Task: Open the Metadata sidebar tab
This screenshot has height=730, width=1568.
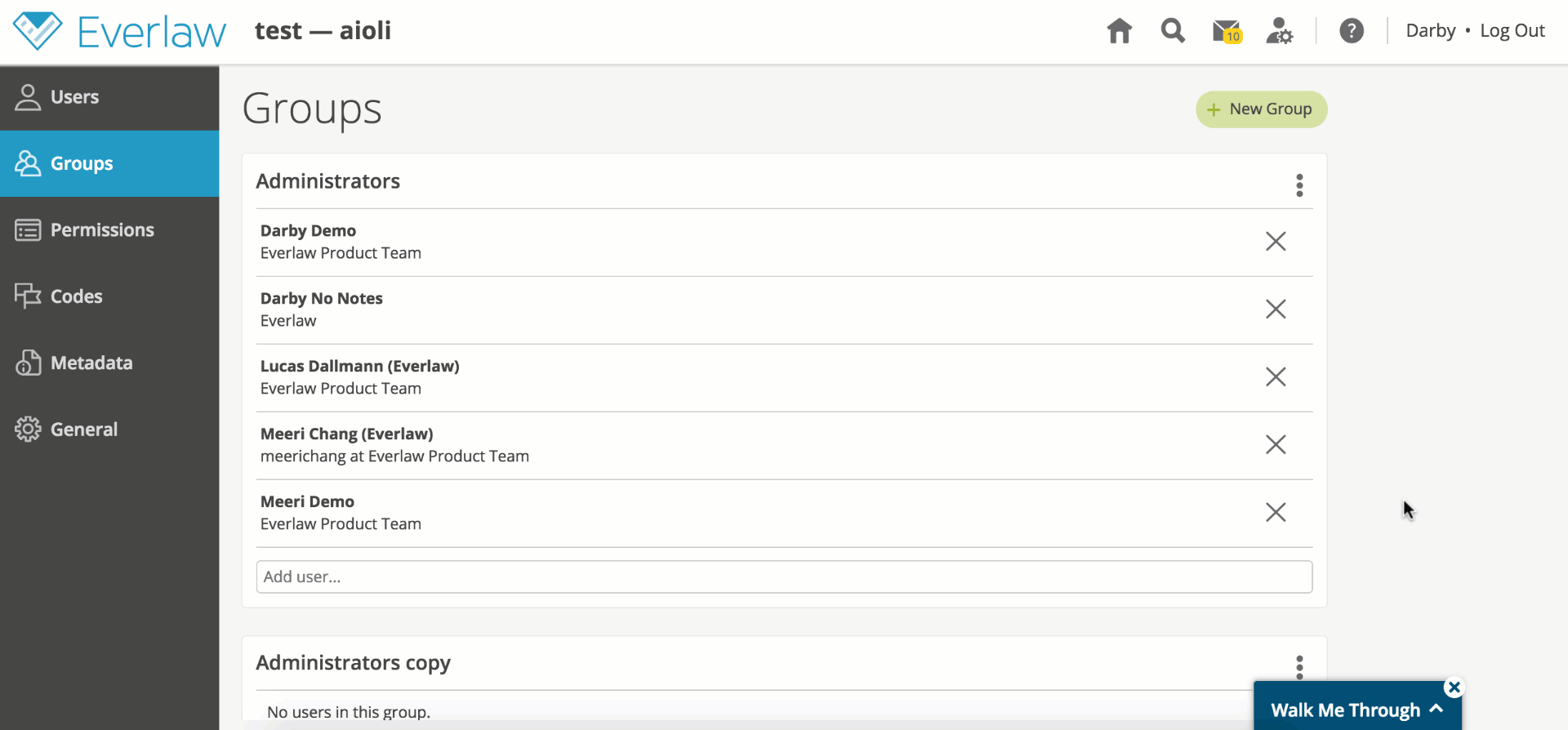Action: point(109,363)
